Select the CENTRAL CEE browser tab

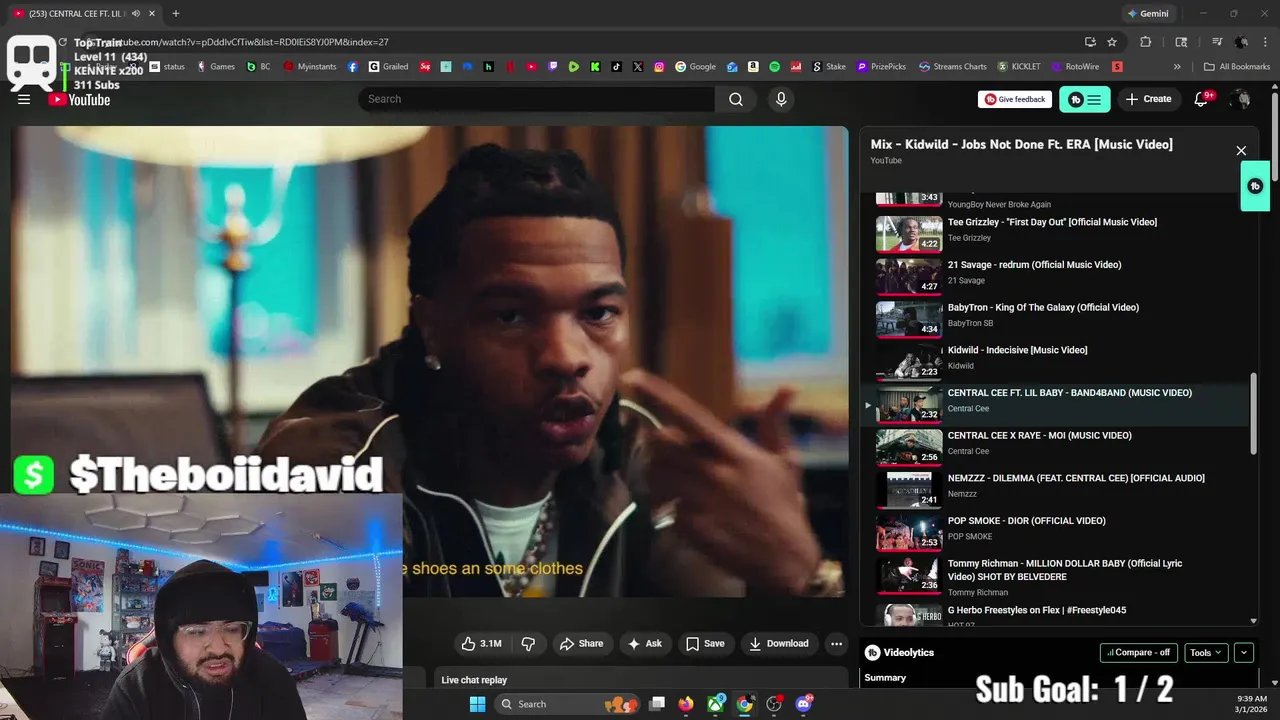tap(83, 14)
